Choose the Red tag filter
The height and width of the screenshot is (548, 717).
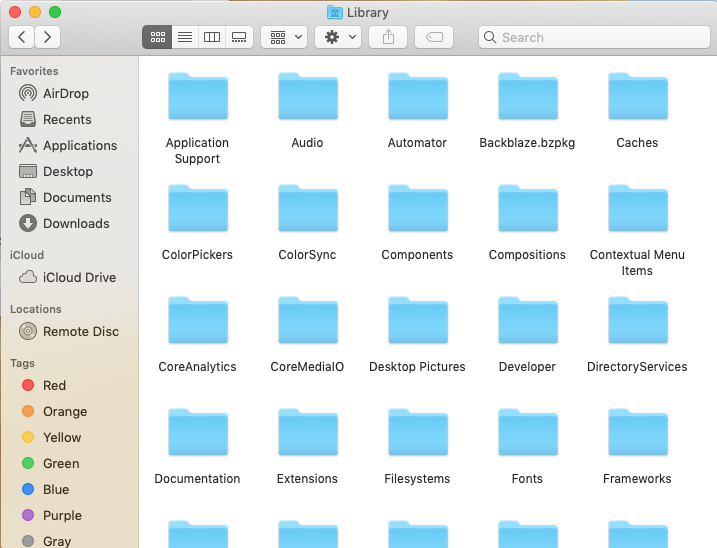point(54,385)
